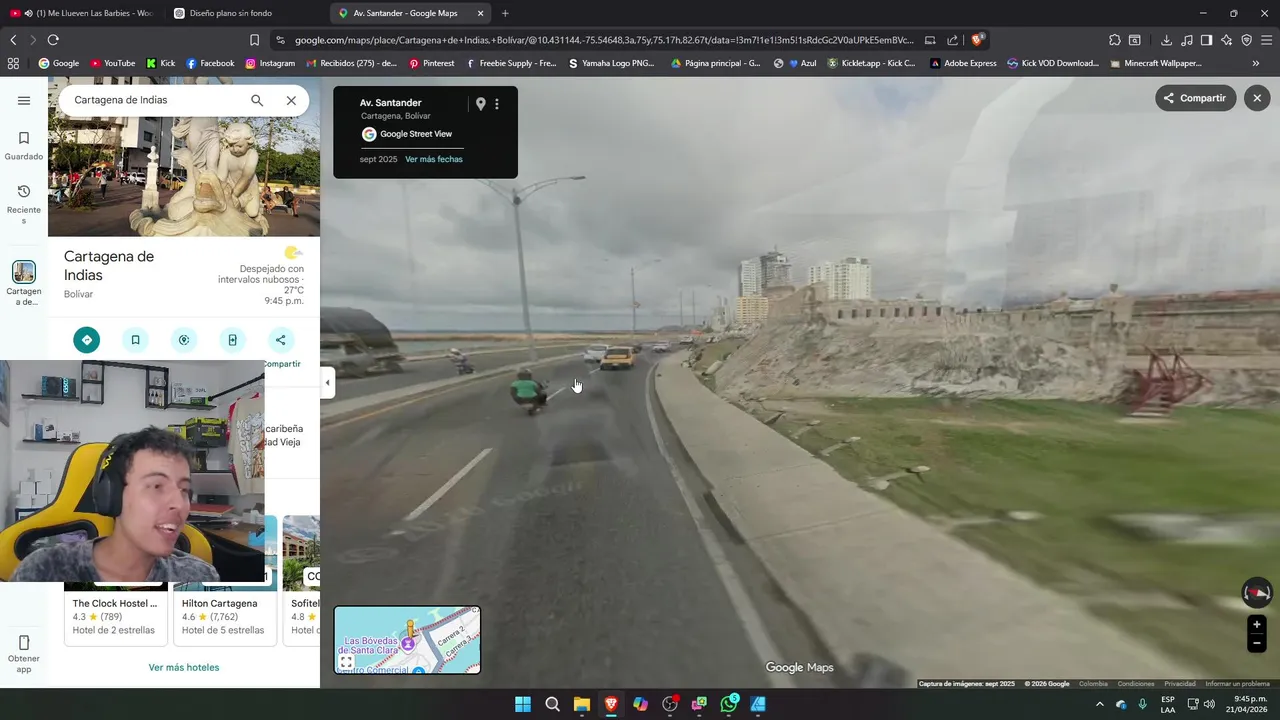Open browser main menu
Screen dimensions: 1280x720
(x=1267, y=40)
